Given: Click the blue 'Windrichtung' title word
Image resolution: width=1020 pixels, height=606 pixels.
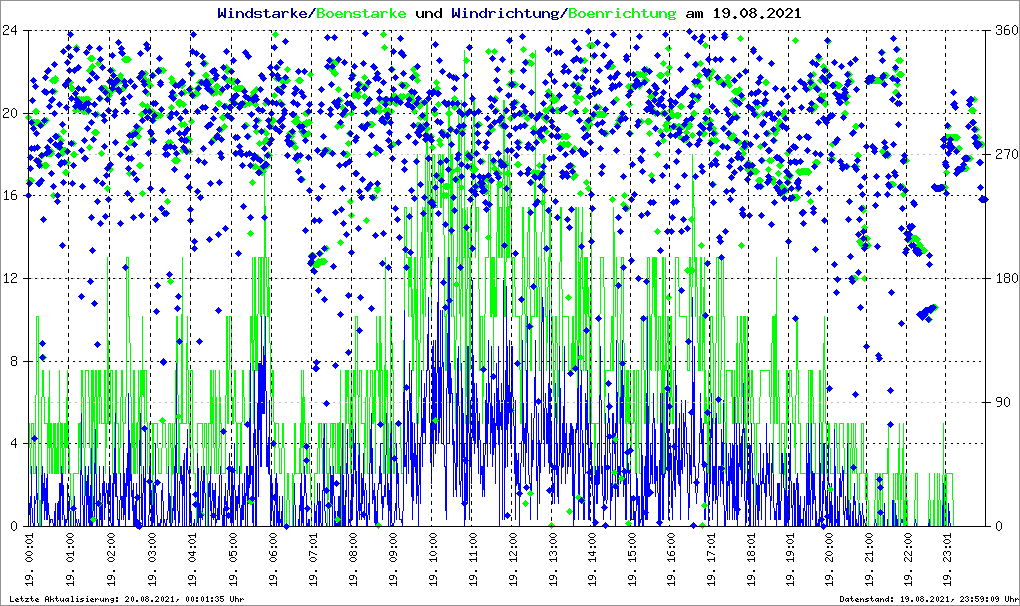Looking at the screenshot, I should [x=506, y=13].
